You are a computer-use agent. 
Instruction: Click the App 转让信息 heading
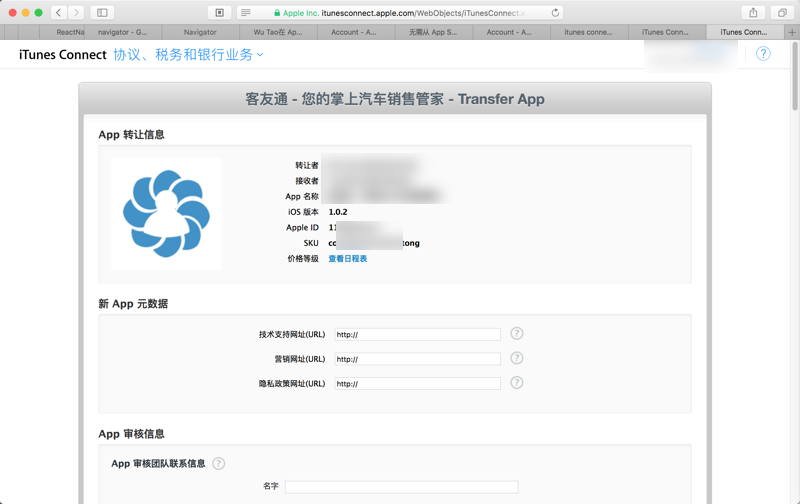coord(131,135)
